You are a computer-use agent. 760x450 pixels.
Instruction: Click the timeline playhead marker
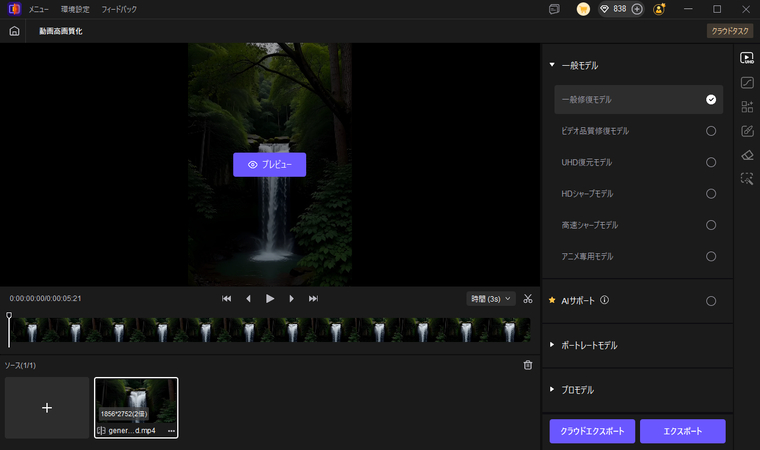click(9, 318)
